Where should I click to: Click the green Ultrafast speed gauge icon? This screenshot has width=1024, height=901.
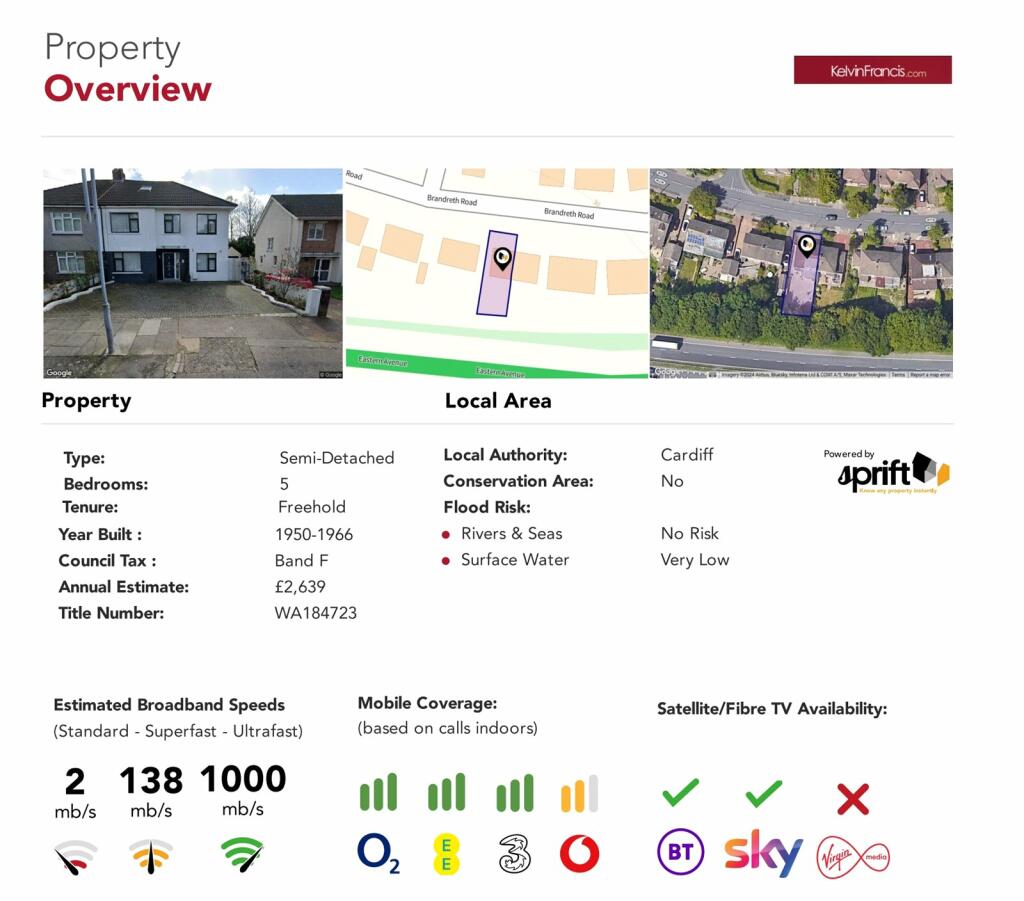(x=241, y=853)
